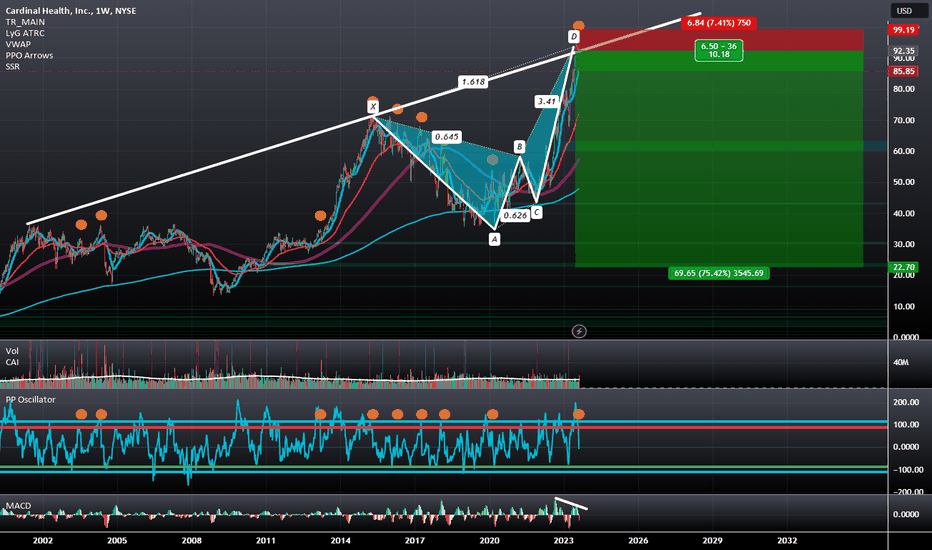This screenshot has width=932, height=550.
Task: Click the 1.618 ratio label
Action: (473, 81)
